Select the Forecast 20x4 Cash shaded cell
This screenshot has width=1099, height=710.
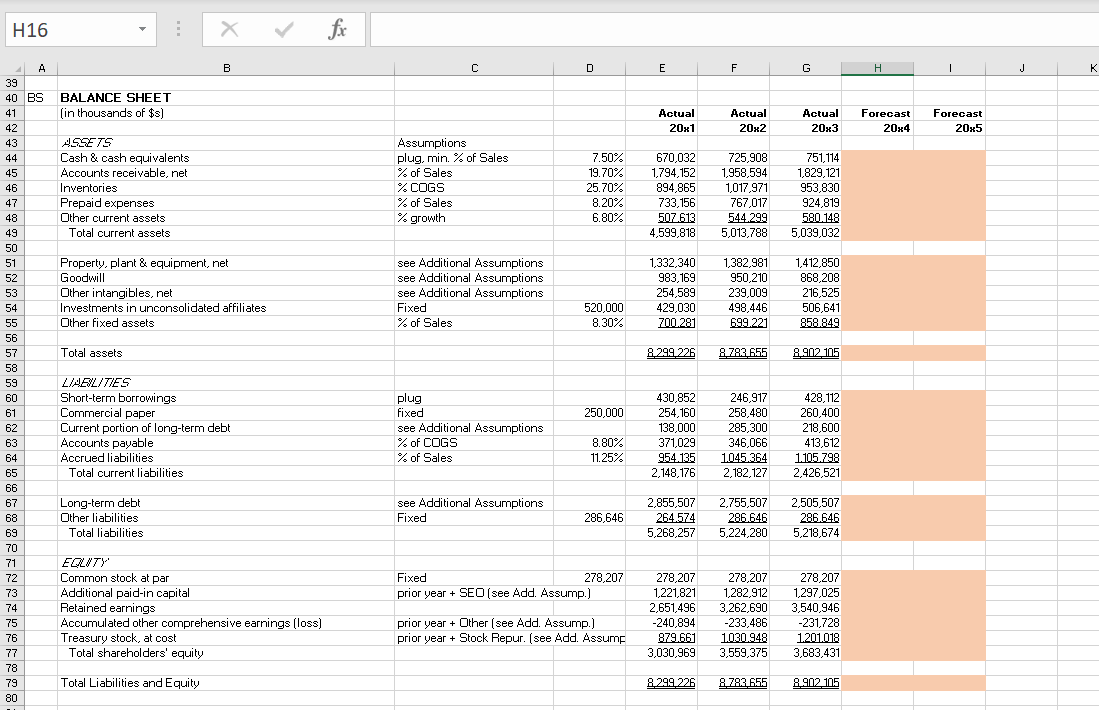pyautogui.click(x=877, y=158)
